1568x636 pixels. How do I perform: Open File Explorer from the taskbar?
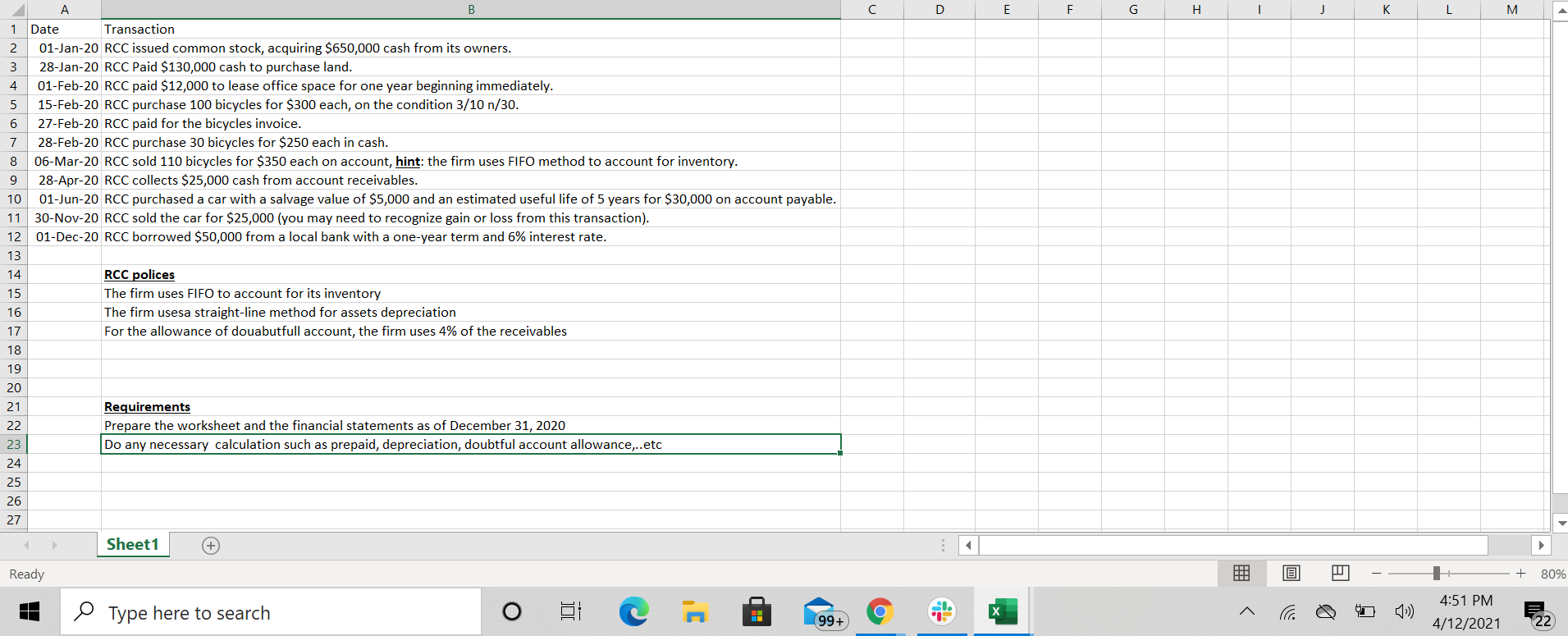point(695,612)
